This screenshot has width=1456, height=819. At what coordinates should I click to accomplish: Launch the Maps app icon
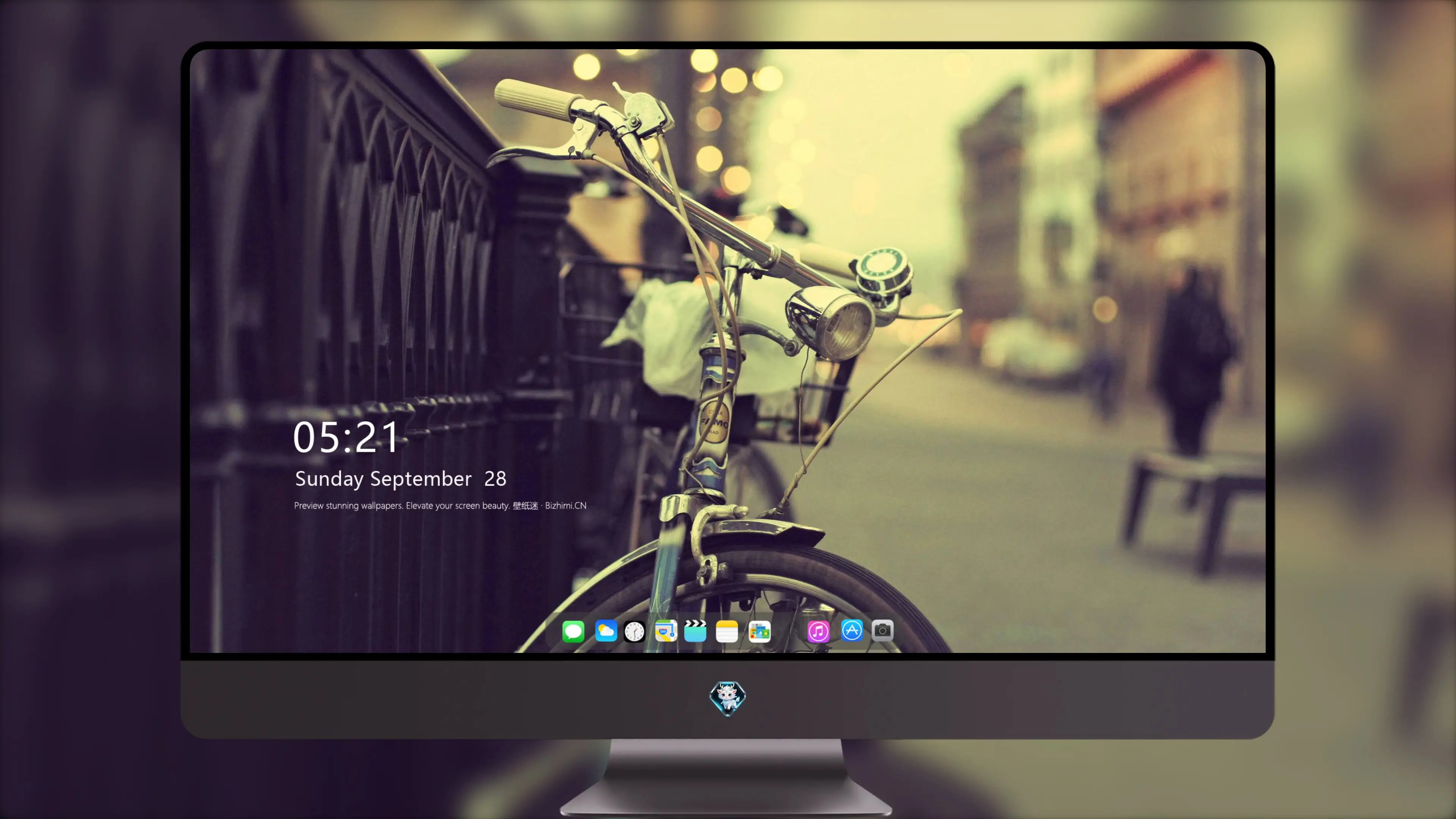tap(666, 631)
